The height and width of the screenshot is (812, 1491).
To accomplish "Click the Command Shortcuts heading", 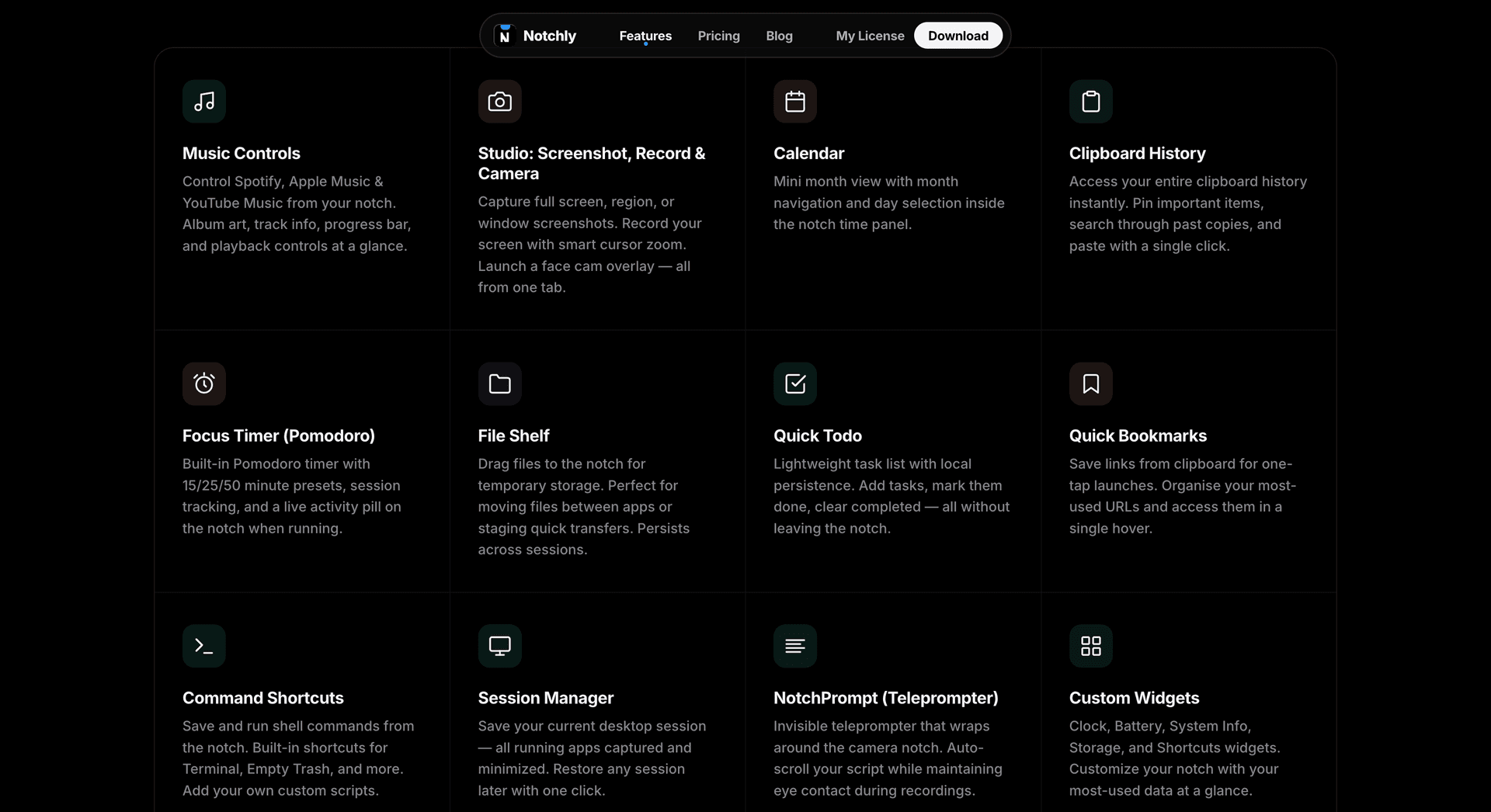I will pos(263,698).
